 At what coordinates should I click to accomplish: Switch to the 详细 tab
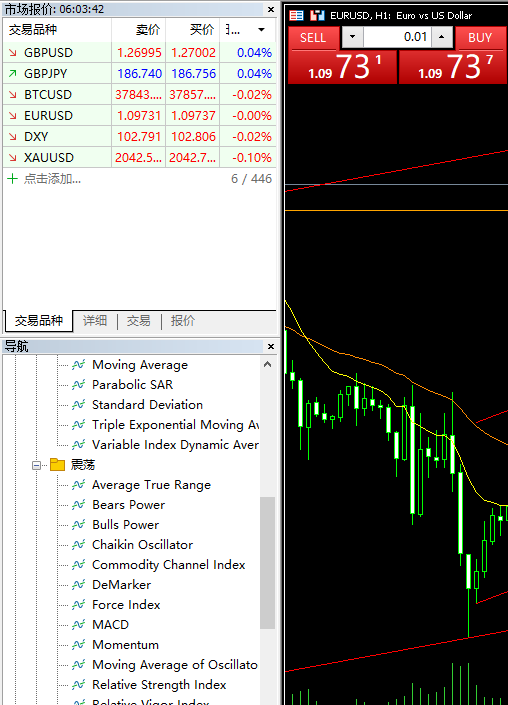[x=95, y=321]
